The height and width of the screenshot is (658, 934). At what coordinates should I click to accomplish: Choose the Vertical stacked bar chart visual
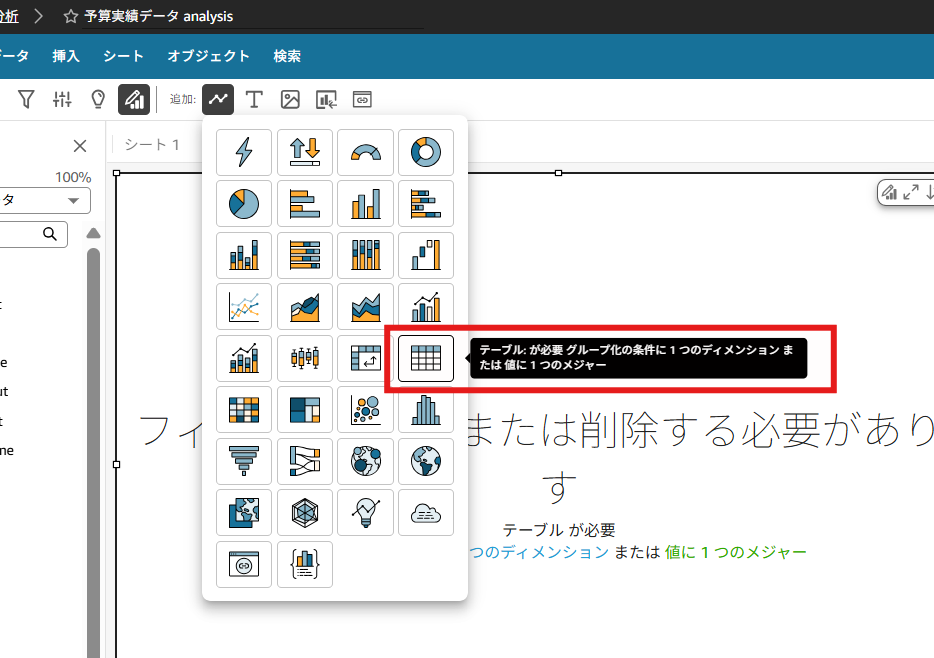click(x=244, y=255)
